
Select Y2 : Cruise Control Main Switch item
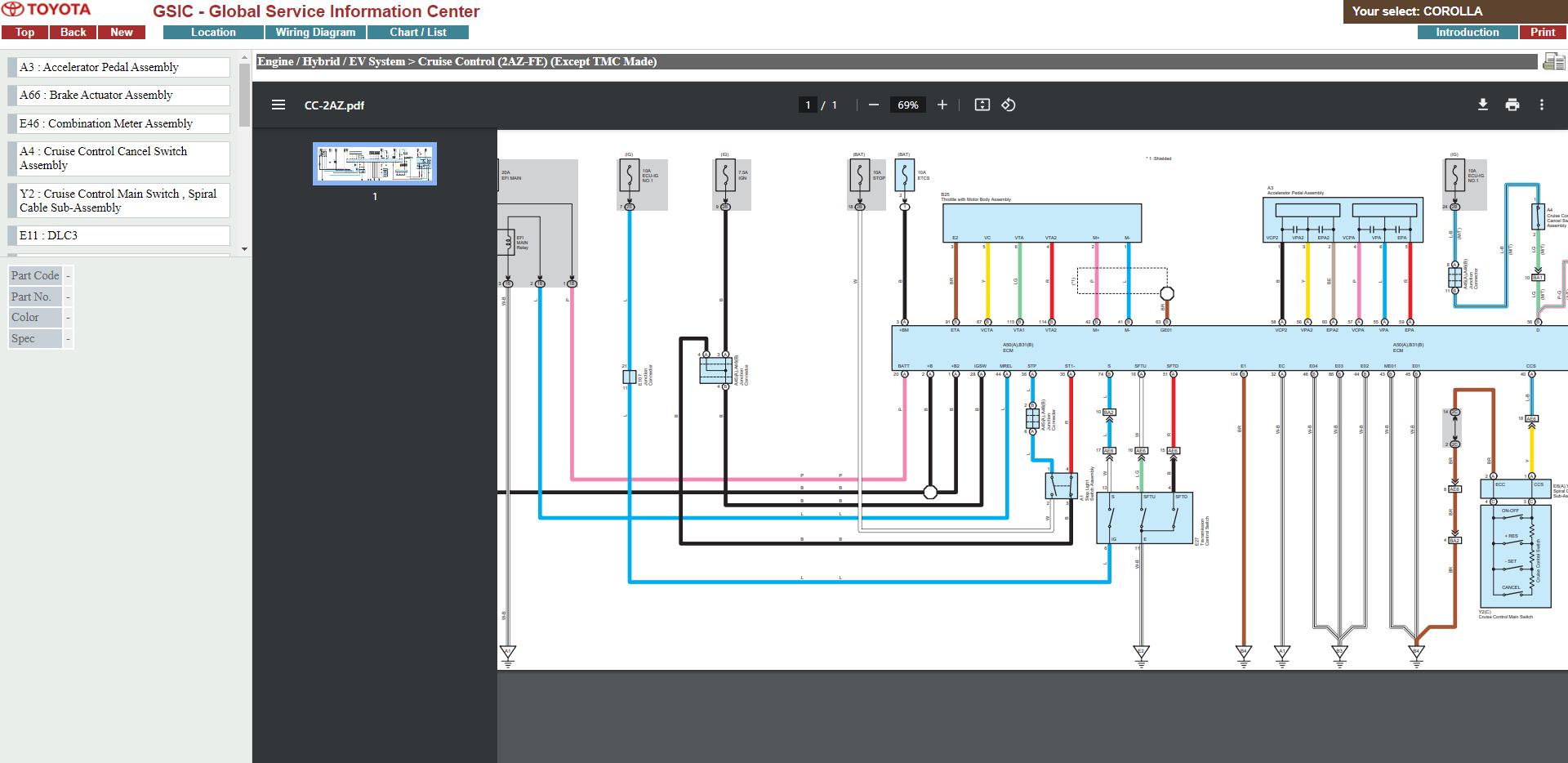click(x=119, y=201)
